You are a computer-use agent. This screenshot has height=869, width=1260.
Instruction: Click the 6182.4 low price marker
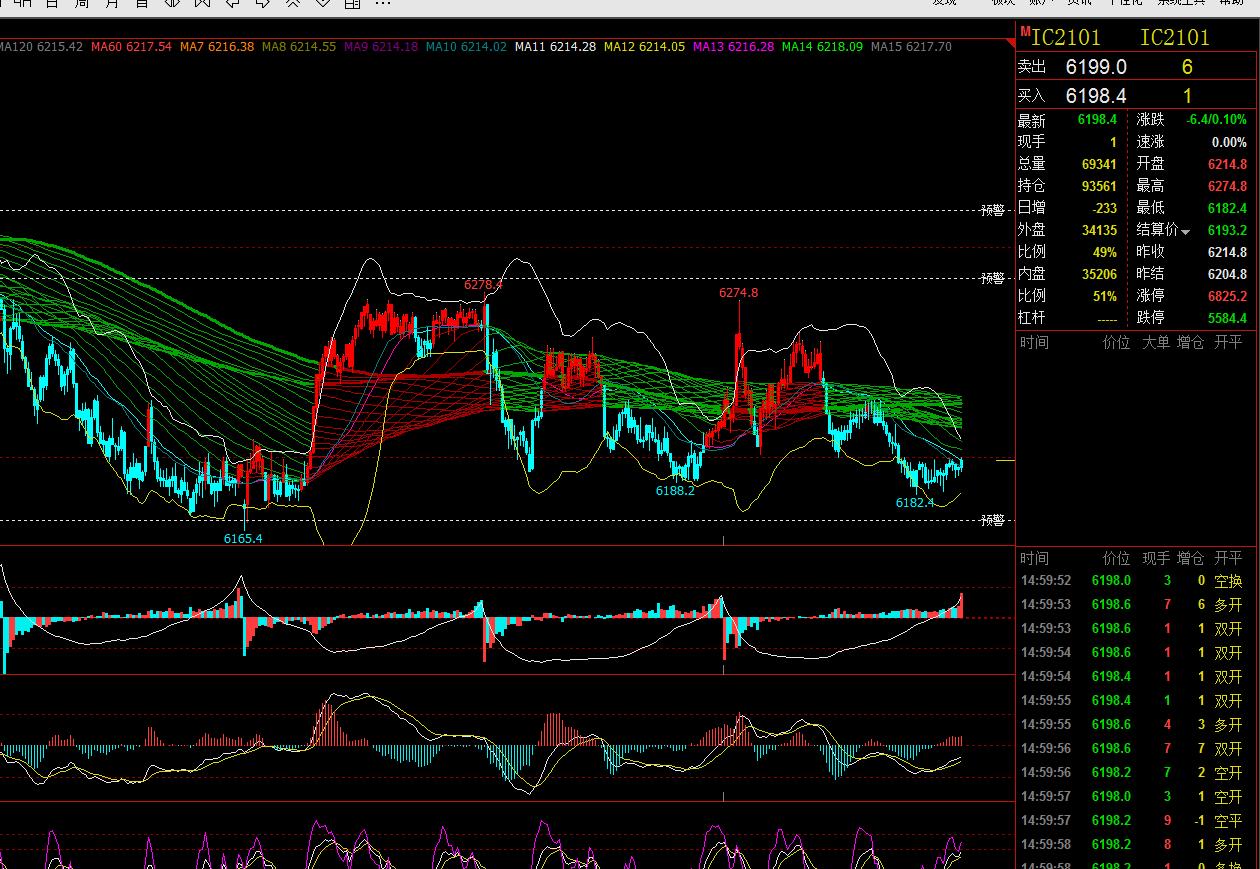(x=915, y=503)
